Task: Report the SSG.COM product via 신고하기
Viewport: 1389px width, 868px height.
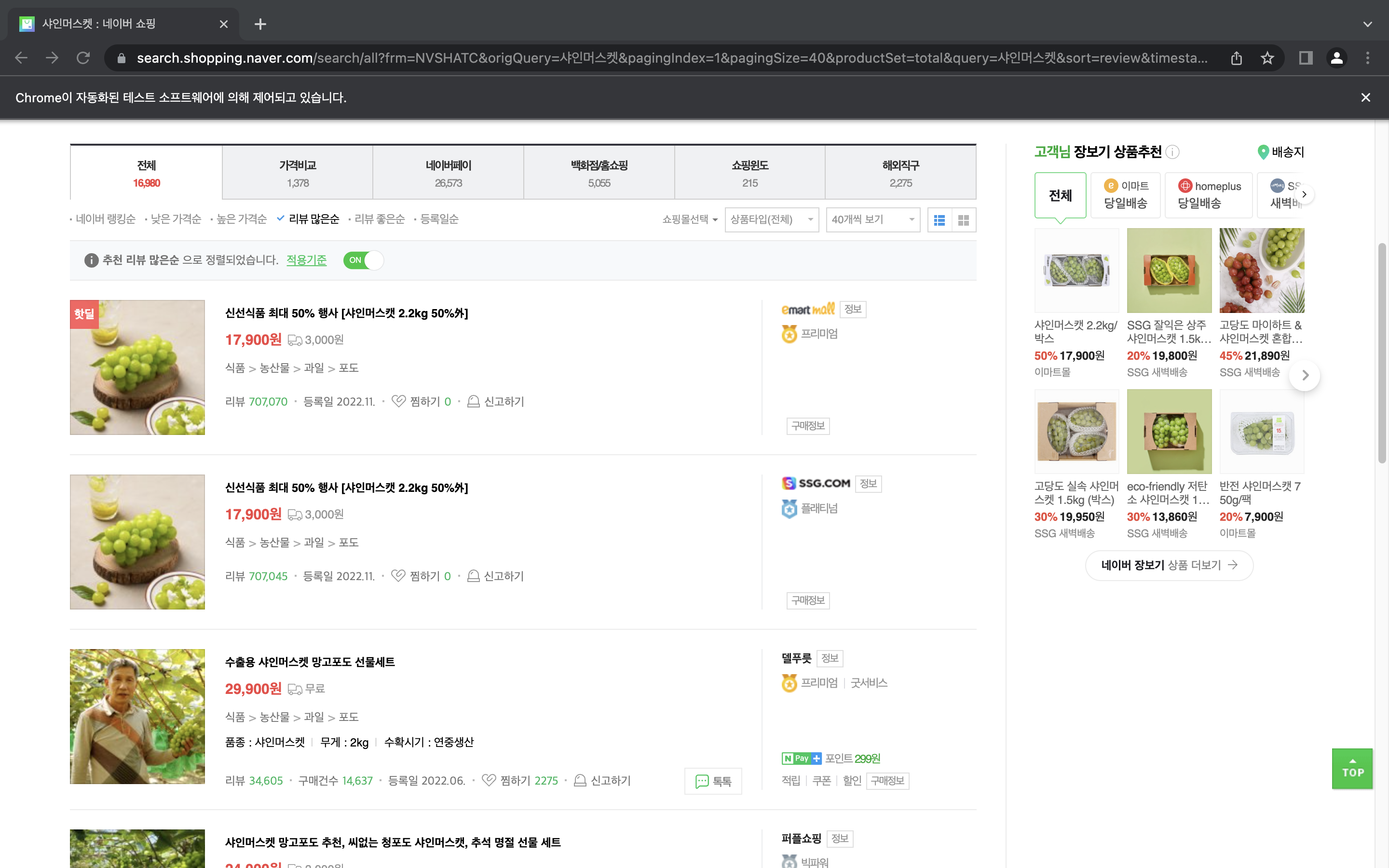Action: [x=495, y=576]
